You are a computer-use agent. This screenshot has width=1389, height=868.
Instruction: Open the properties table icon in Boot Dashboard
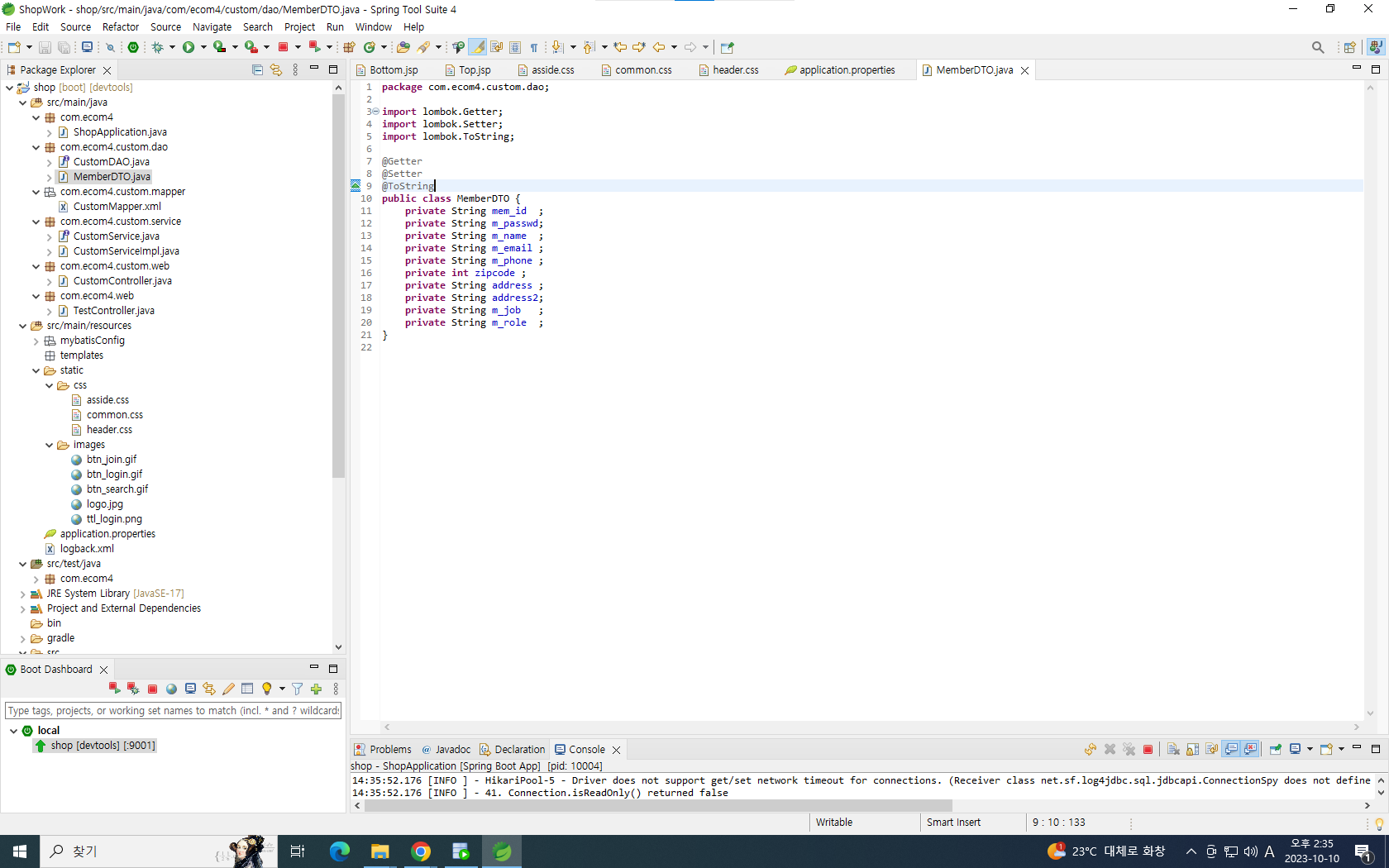pyautogui.click(x=247, y=689)
